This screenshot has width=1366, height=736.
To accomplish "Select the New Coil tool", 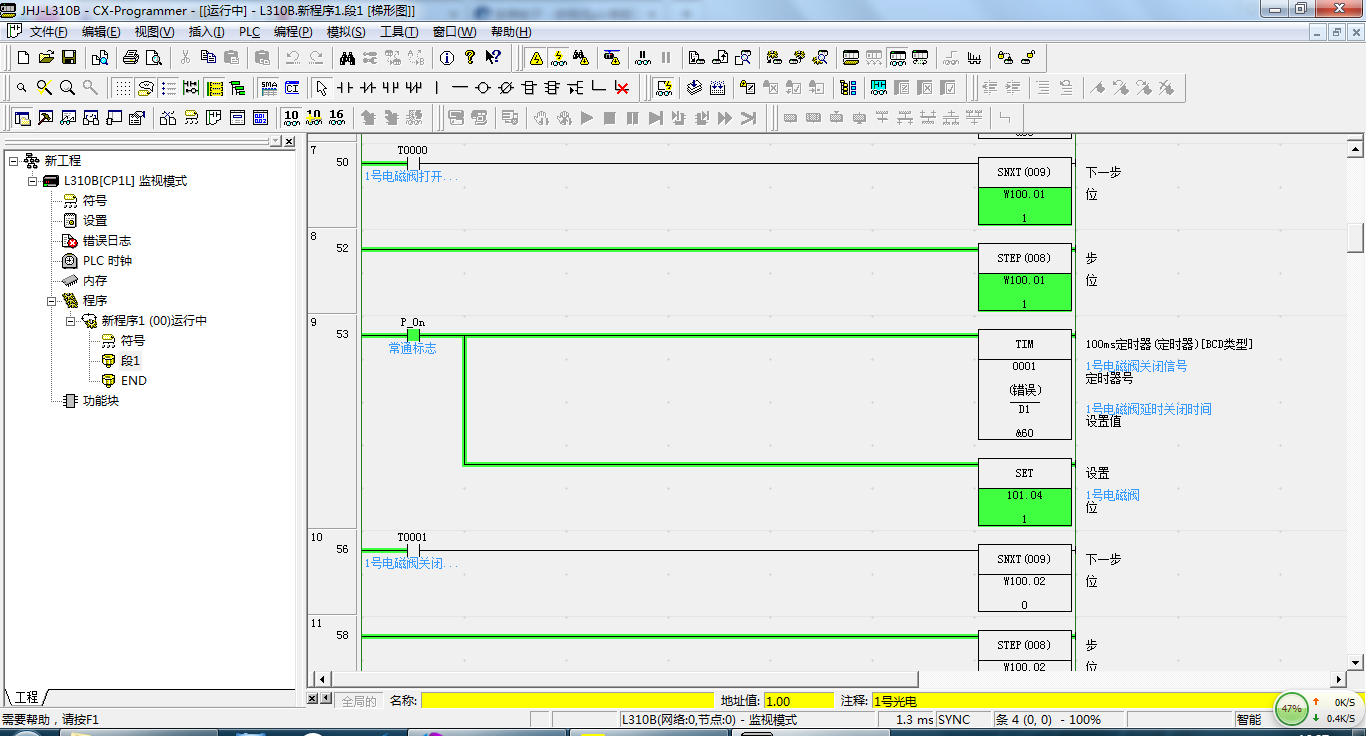I will tap(482, 88).
